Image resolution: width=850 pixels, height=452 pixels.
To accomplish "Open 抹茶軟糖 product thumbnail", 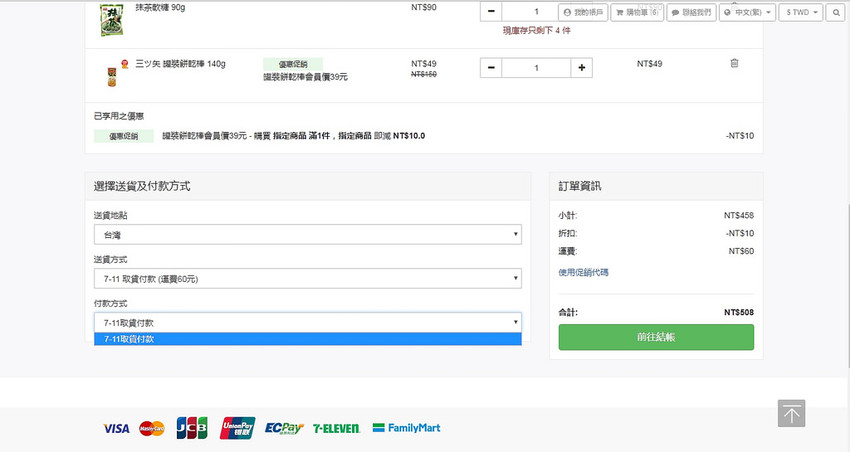I will [112, 20].
